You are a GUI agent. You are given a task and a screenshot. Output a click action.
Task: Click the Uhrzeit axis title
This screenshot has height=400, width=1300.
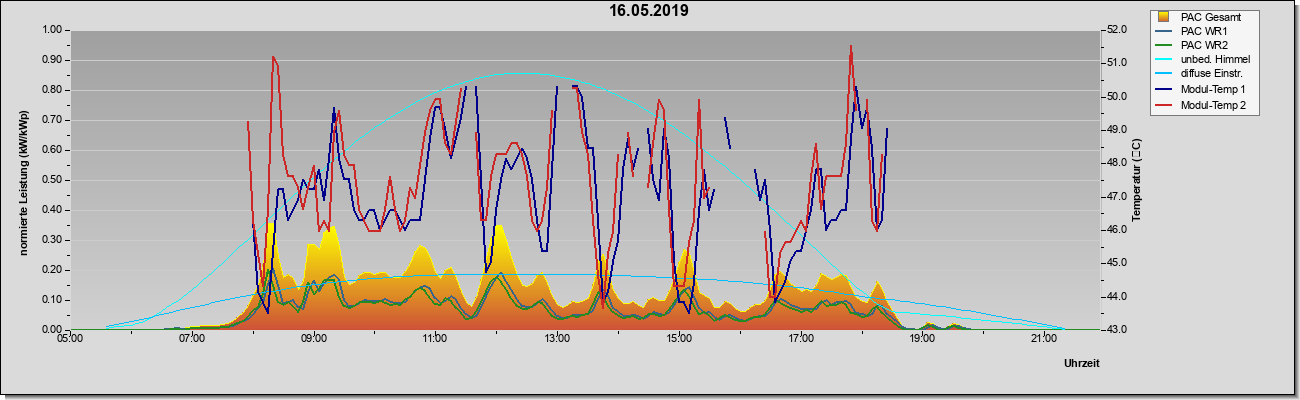click(1082, 364)
